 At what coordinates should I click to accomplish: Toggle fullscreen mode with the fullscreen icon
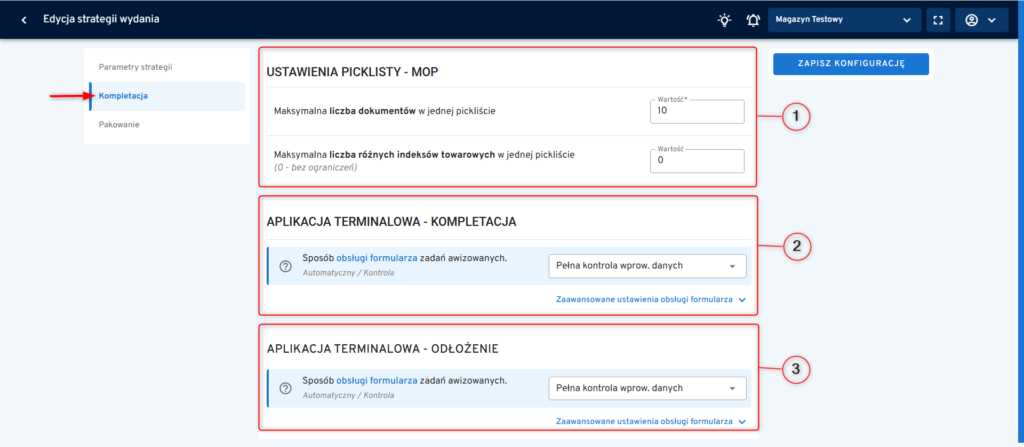(938, 20)
